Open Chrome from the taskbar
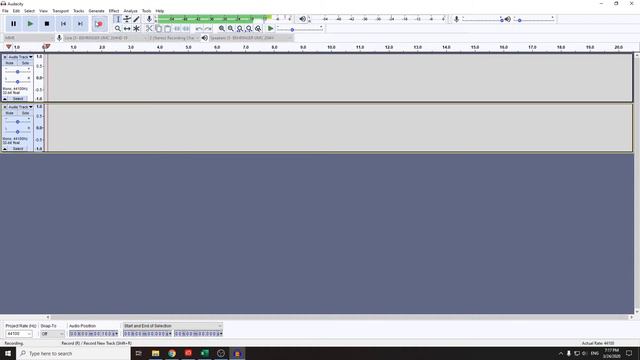Viewport: 640px width, 360px height. pos(172,353)
